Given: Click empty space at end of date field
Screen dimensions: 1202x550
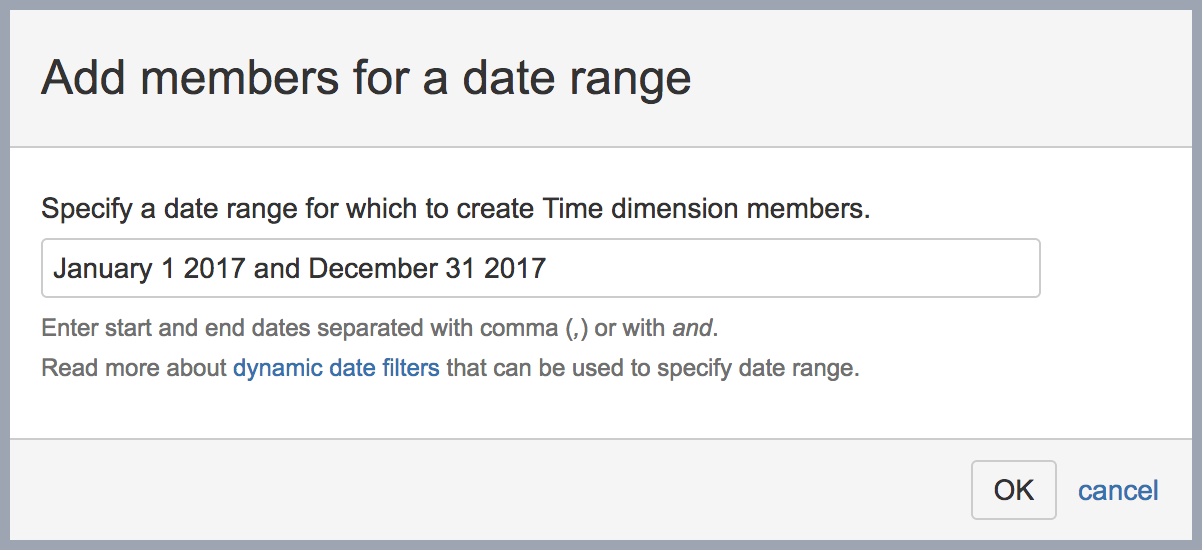Looking at the screenshot, I should pos(800,268).
